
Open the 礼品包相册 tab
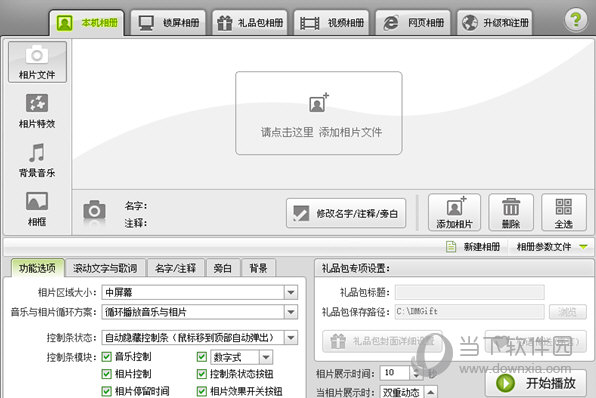point(250,23)
